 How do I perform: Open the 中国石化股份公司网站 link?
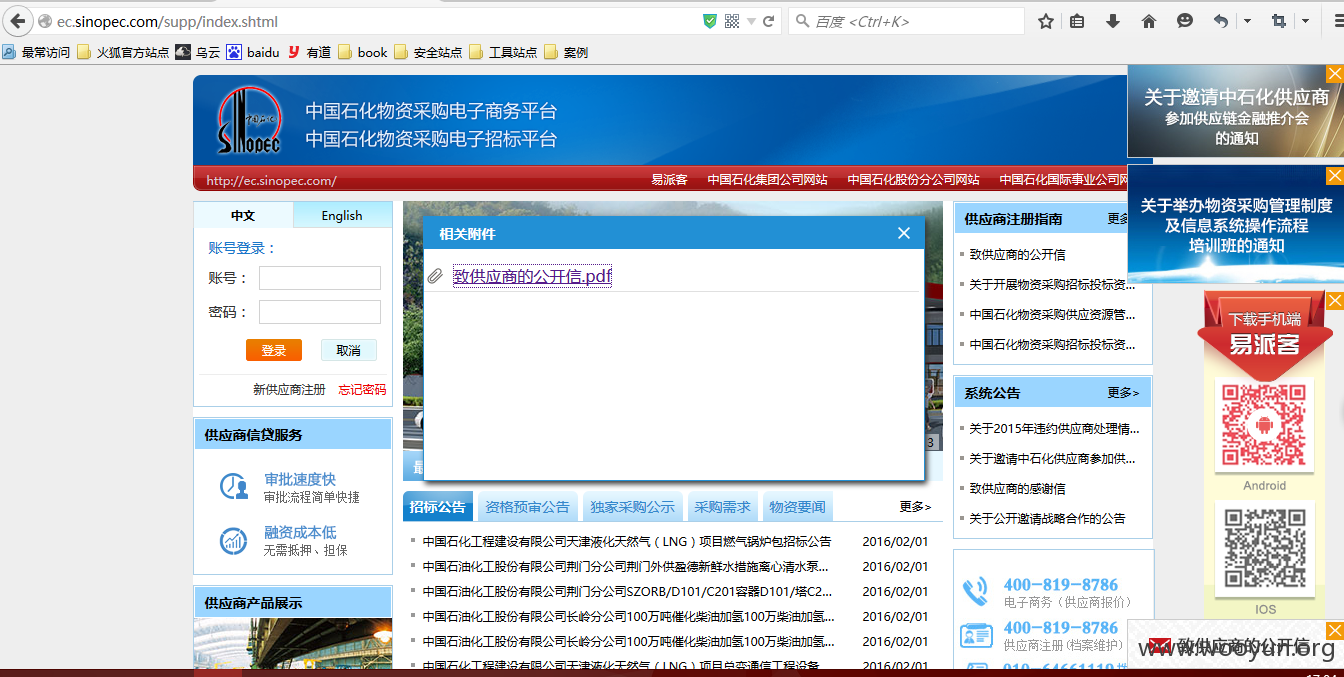[x=913, y=180]
